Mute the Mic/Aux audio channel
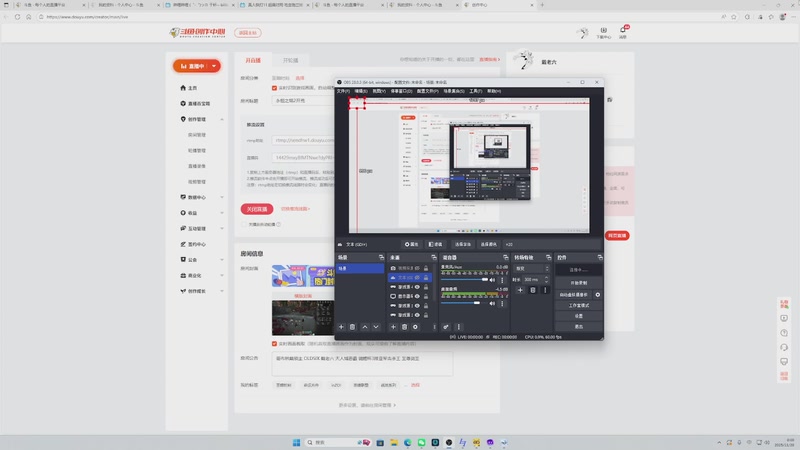This screenshot has height=450, width=800. click(x=492, y=280)
